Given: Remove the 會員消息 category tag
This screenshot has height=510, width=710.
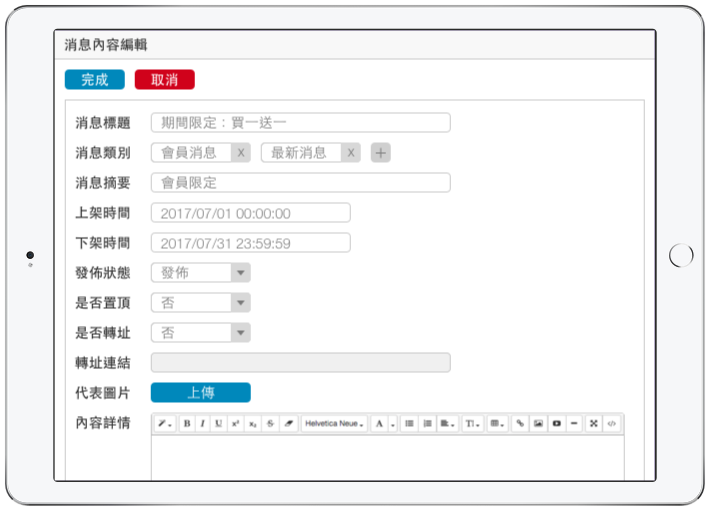Looking at the screenshot, I should tap(241, 153).
